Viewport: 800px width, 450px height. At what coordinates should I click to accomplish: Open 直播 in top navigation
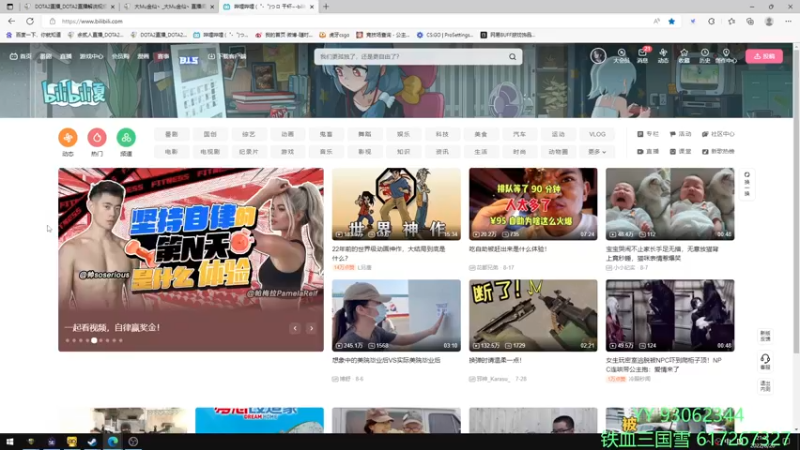click(x=66, y=56)
